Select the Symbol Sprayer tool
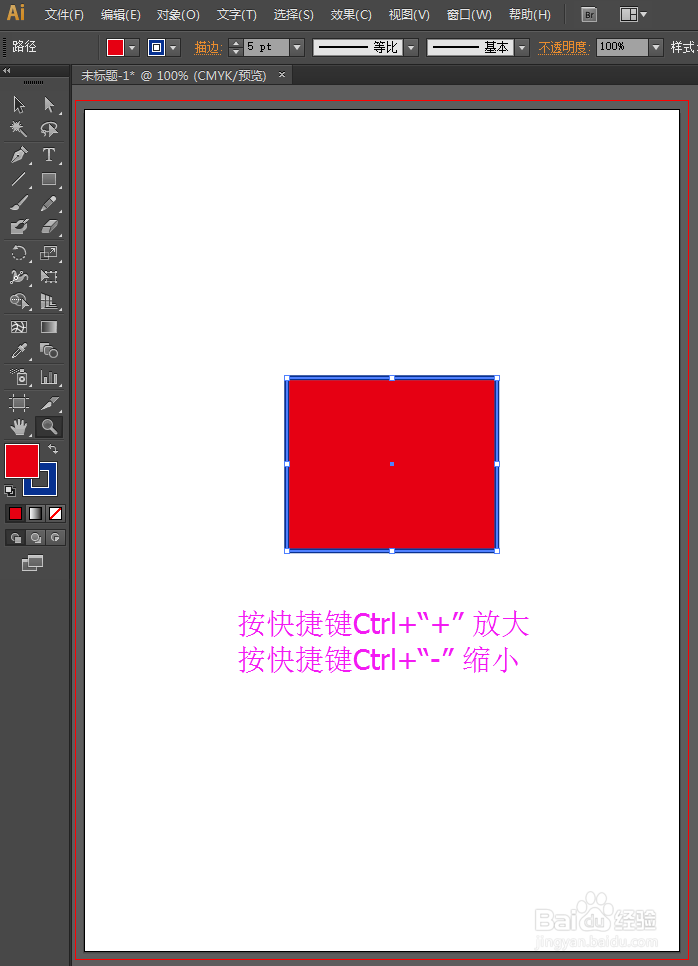Screen dimensions: 698x966 [x=19, y=376]
